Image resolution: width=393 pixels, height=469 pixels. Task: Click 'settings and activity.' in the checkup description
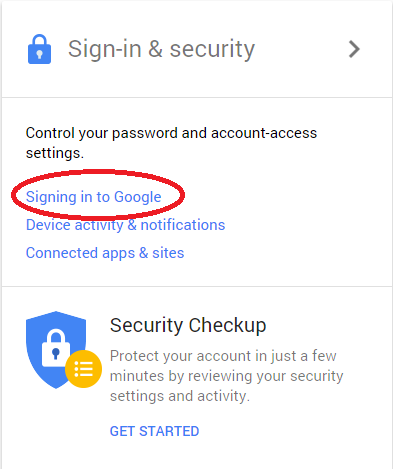180,396
